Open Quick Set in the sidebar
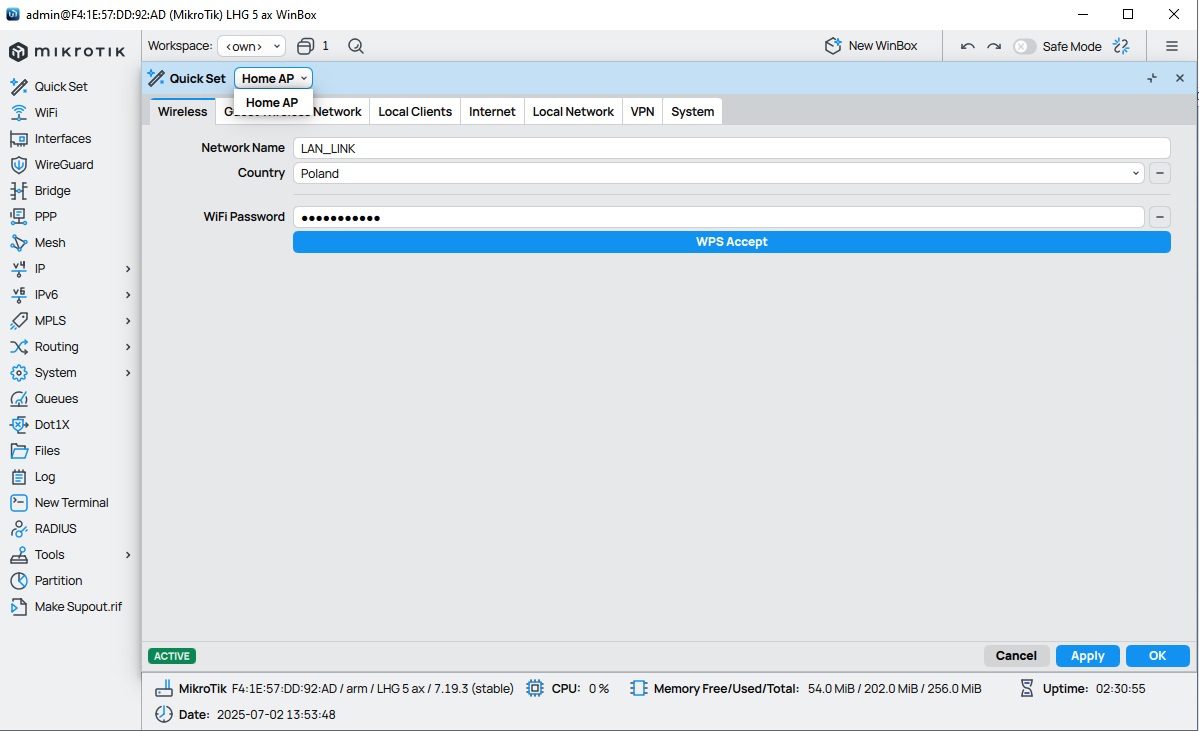The height and width of the screenshot is (731, 1199). pyautogui.click(x=60, y=86)
